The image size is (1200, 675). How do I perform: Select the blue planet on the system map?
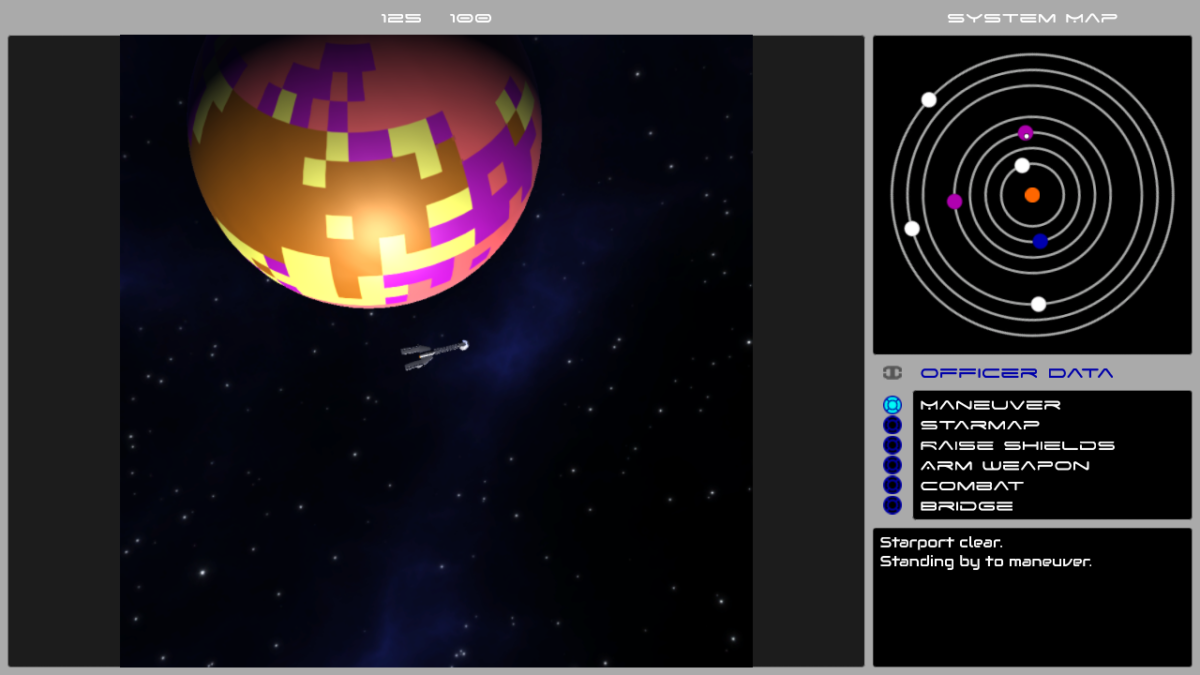(1038, 239)
